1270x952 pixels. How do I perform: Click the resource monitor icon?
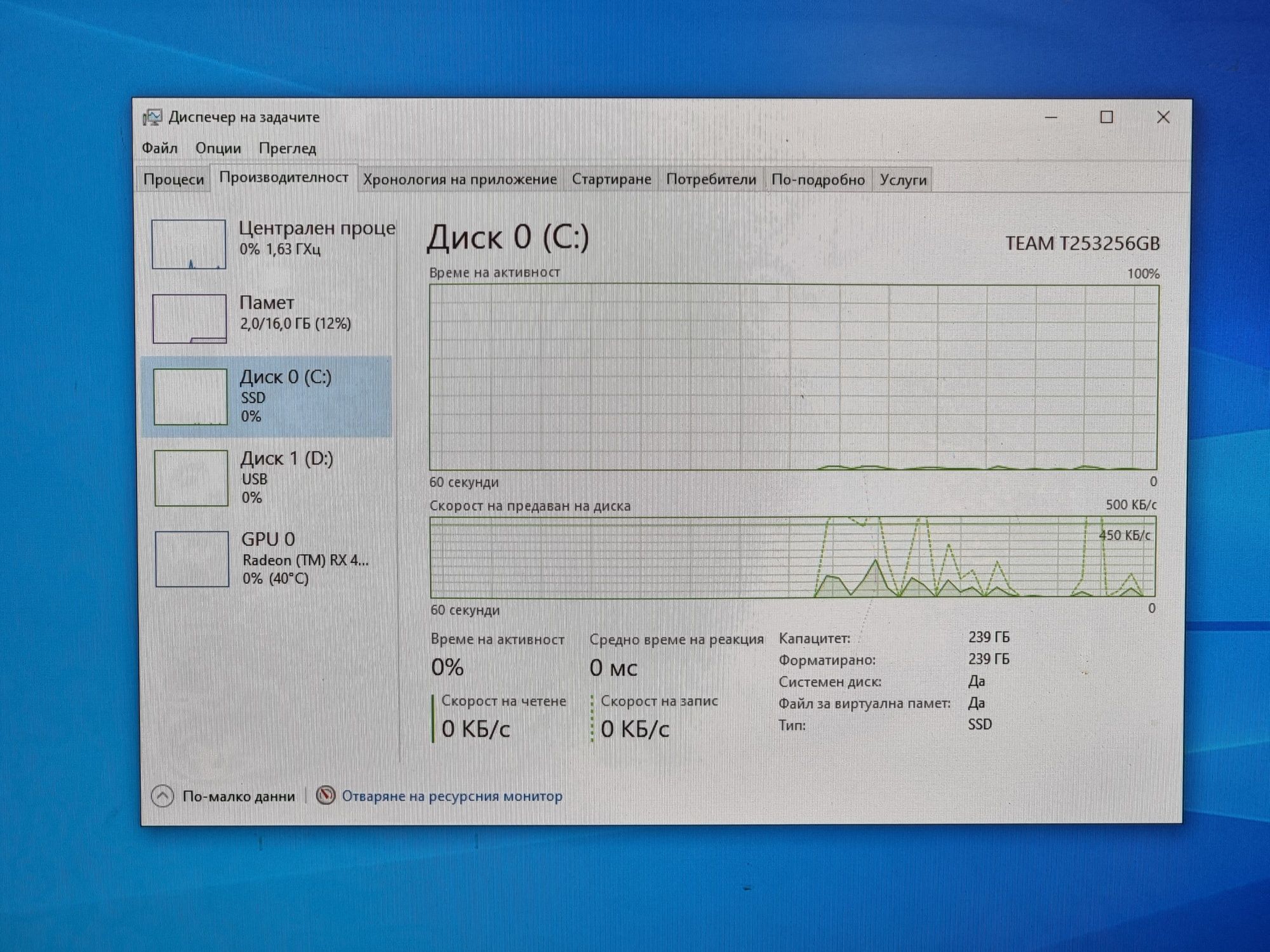326,795
